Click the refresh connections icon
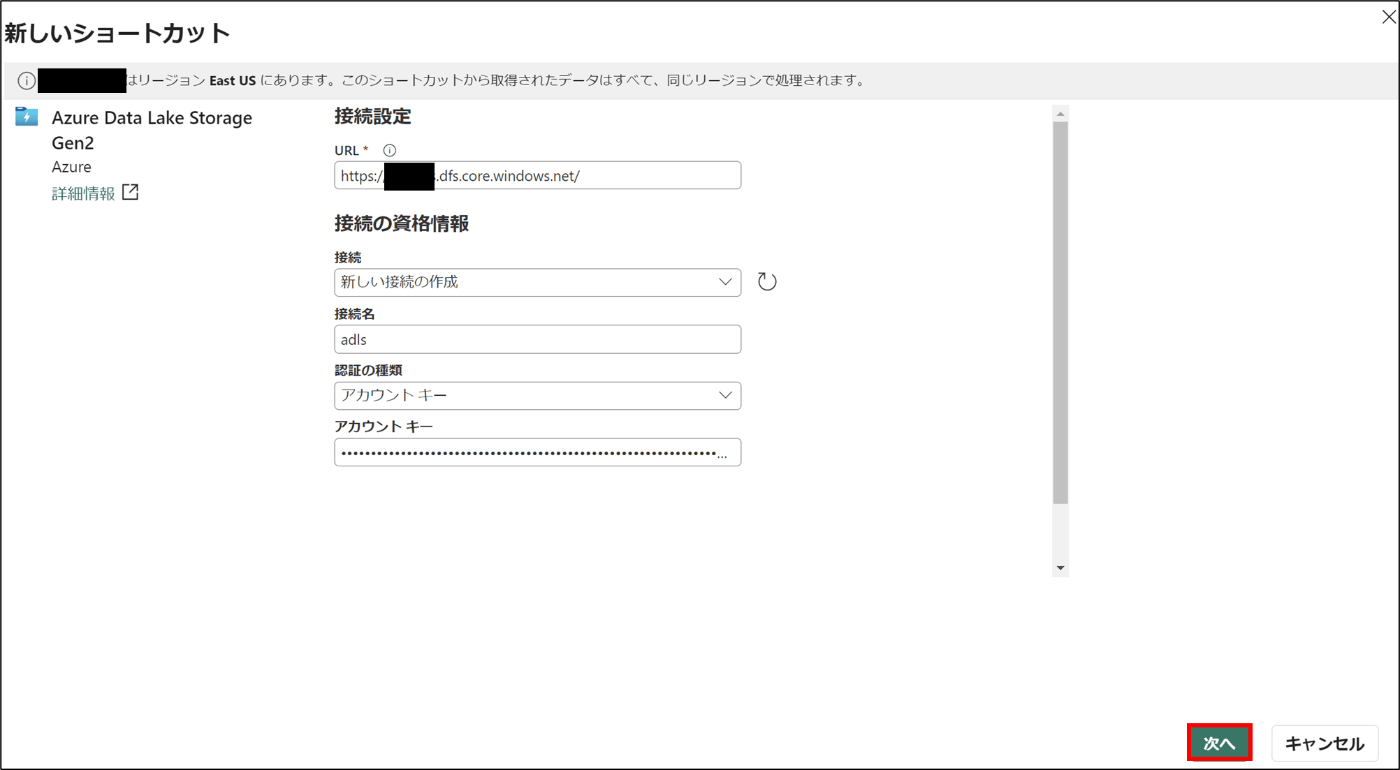This screenshot has width=1400, height=770. click(767, 282)
